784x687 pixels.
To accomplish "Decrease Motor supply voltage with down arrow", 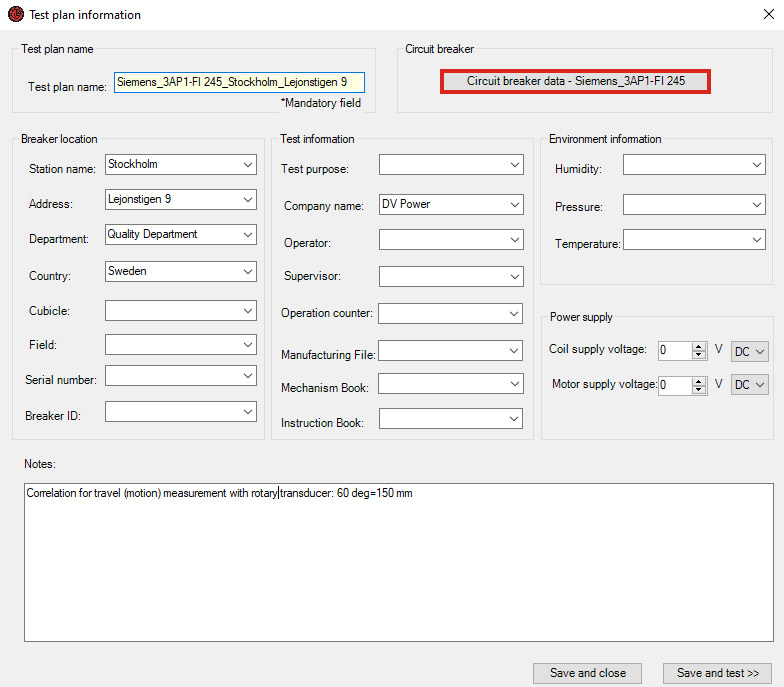I will point(698,390).
